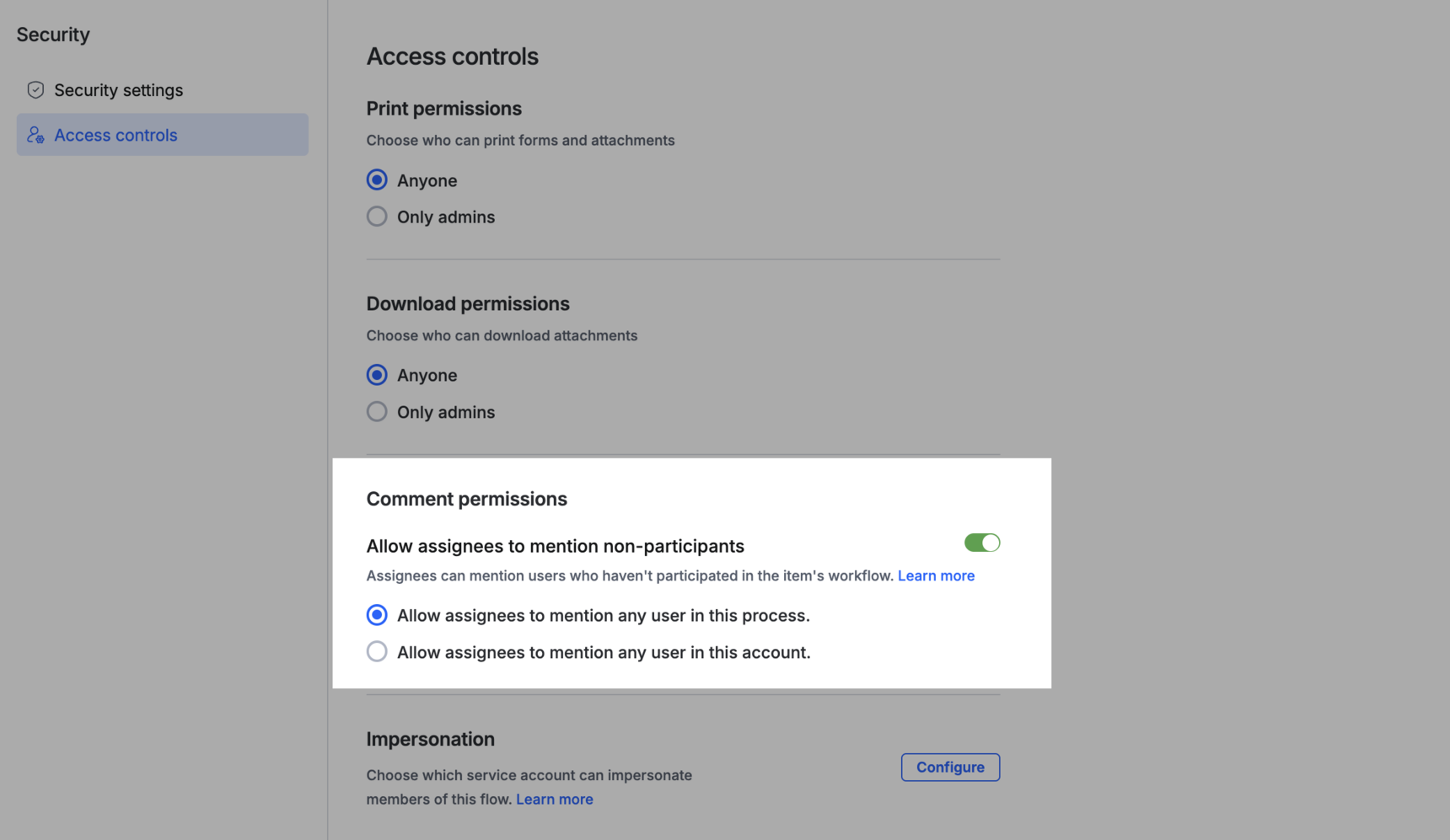This screenshot has height=840, width=1450.
Task: Choose Only admins for Download permissions
Action: pyautogui.click(x=377, y=412)
